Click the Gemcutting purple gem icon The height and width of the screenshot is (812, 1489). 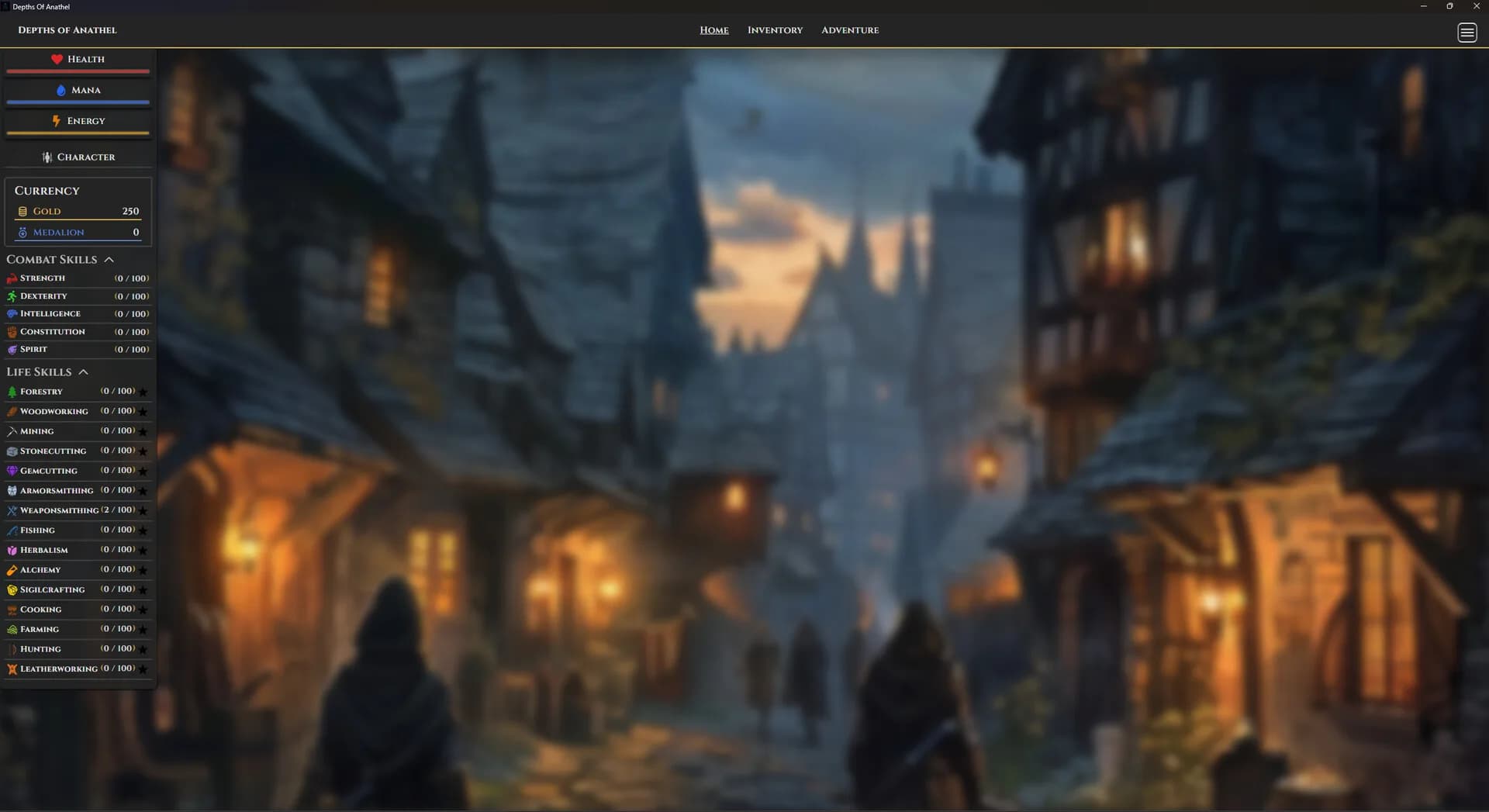(x=12, y=471)
